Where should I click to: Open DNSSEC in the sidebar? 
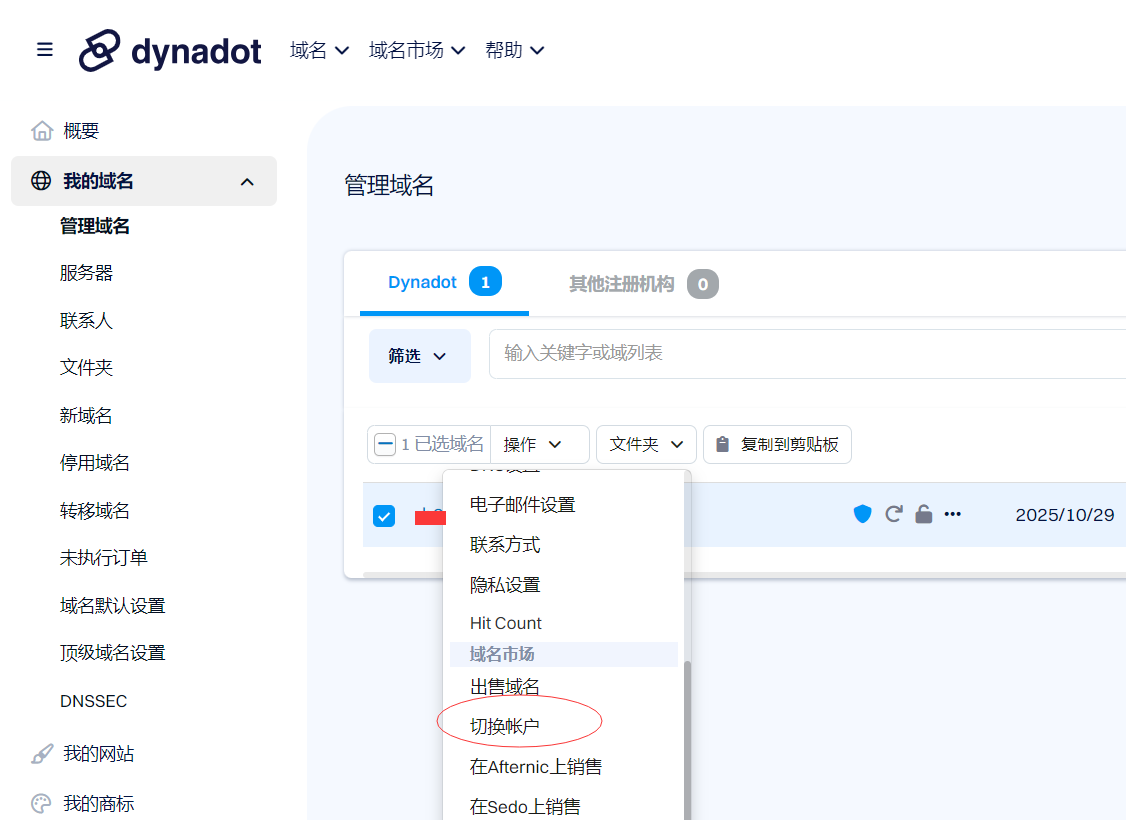93,701
